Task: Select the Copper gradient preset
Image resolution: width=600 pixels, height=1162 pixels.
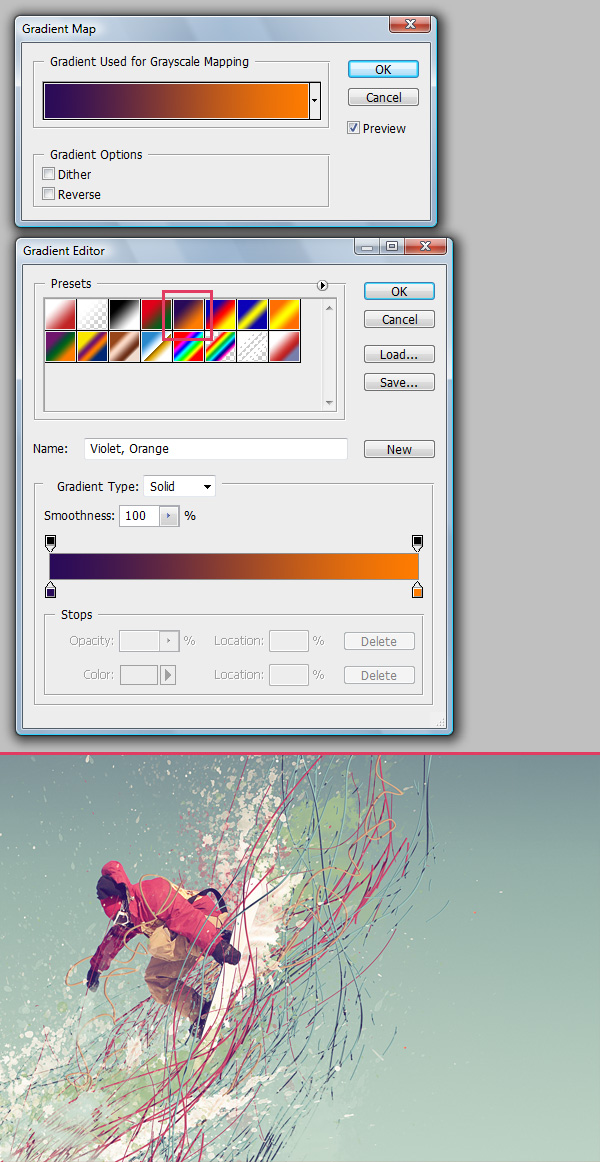Action: tap(124, 346)
